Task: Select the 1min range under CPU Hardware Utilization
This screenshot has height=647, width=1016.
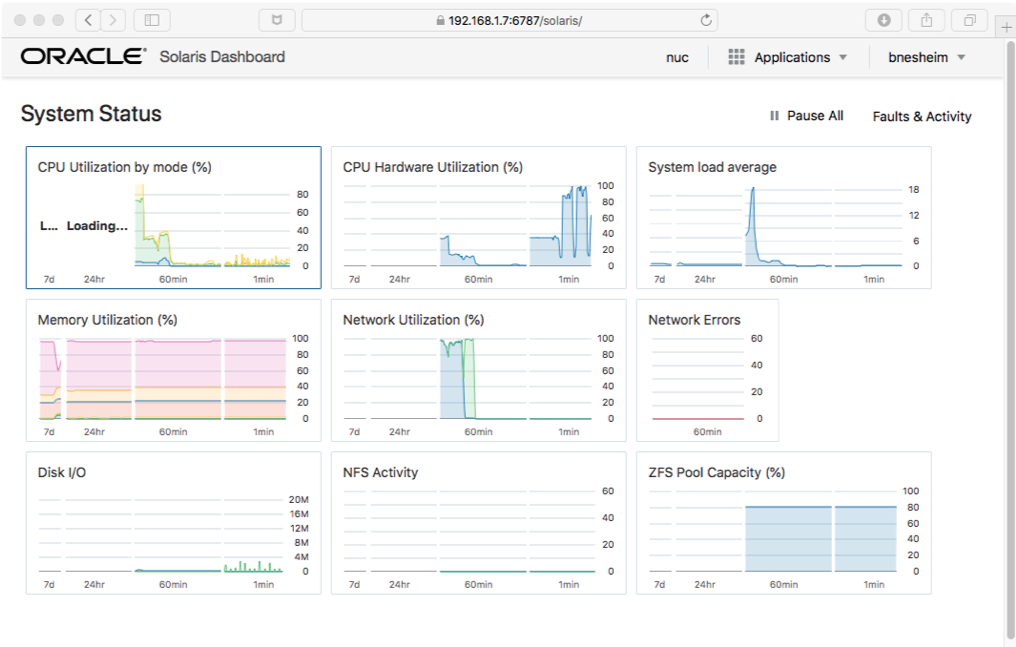Action: pos(568,279)
